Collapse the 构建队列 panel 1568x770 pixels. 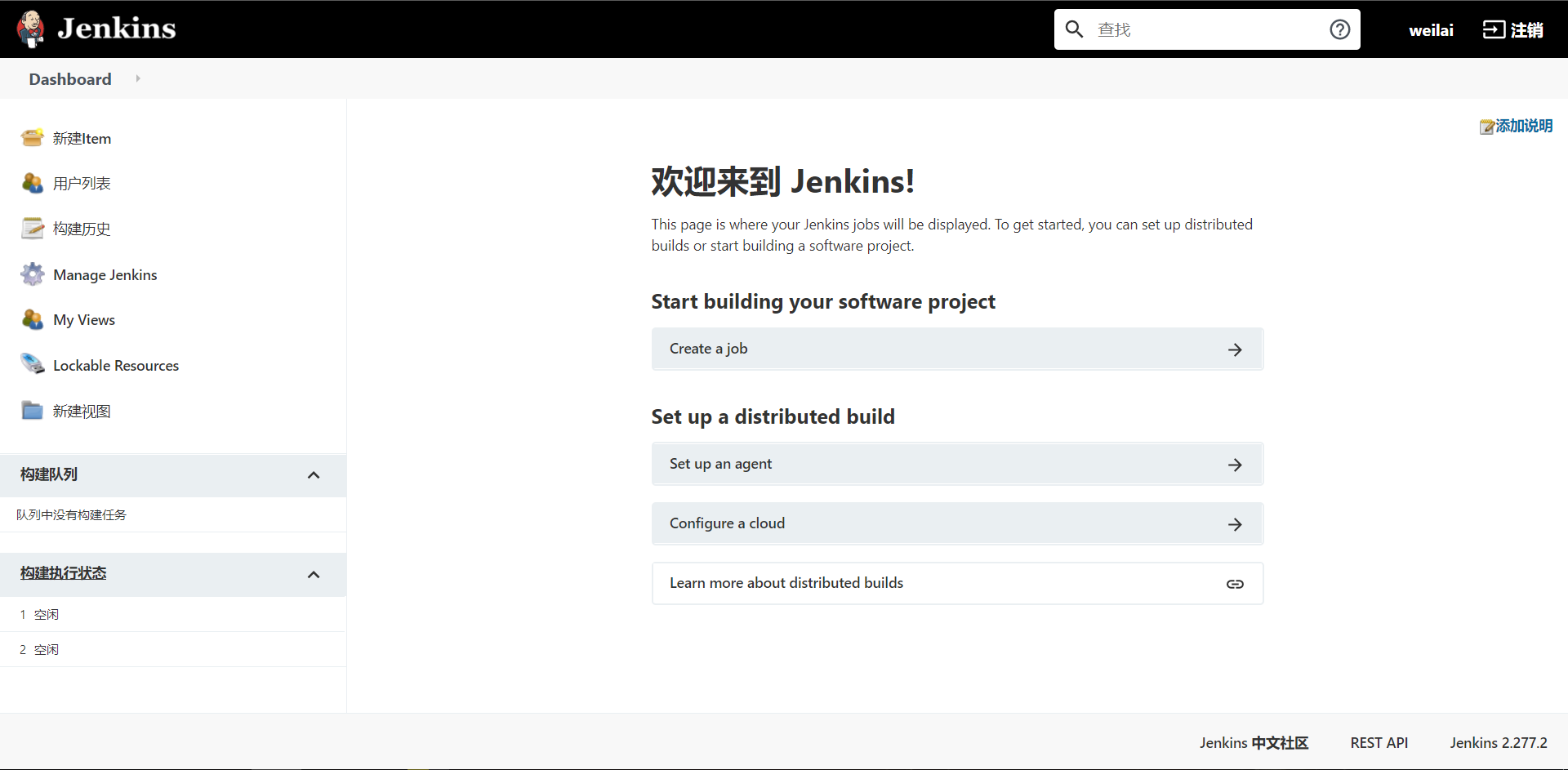coord(314,475)
